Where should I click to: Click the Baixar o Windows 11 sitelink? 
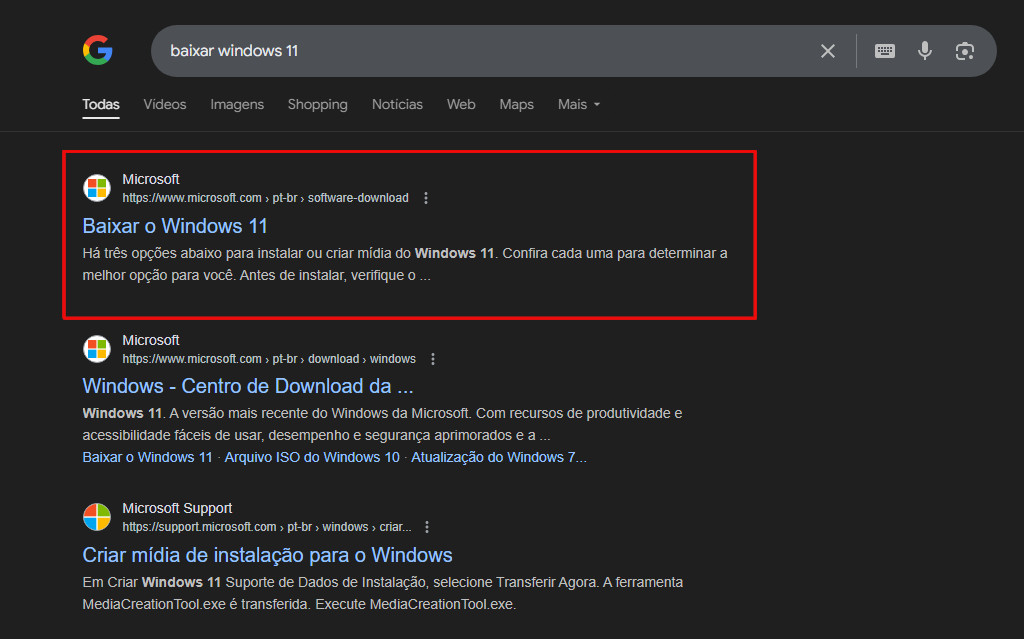pos(148,457)
